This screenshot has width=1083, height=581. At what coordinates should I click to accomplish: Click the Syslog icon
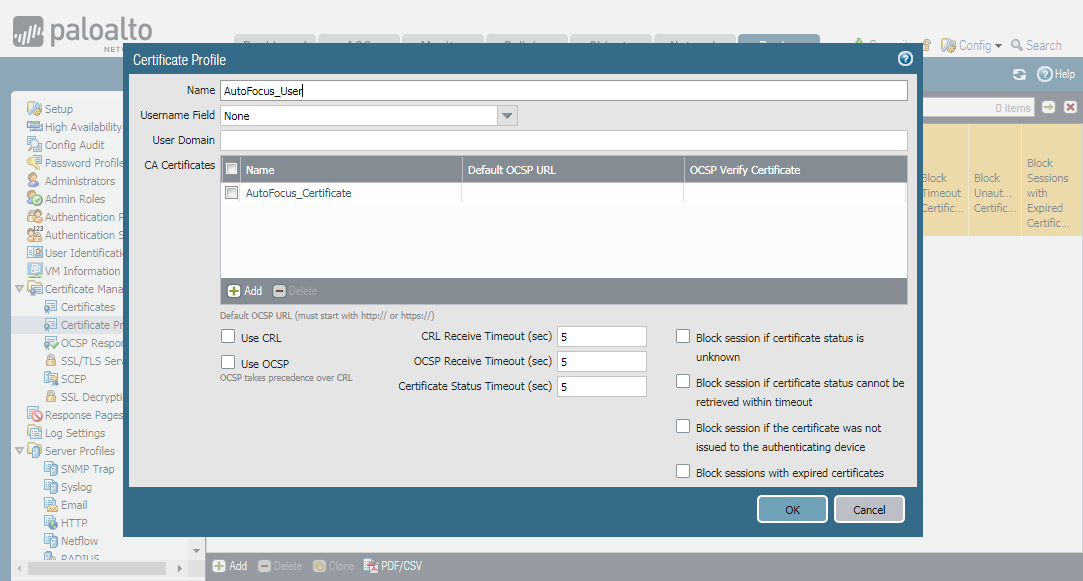50,486
